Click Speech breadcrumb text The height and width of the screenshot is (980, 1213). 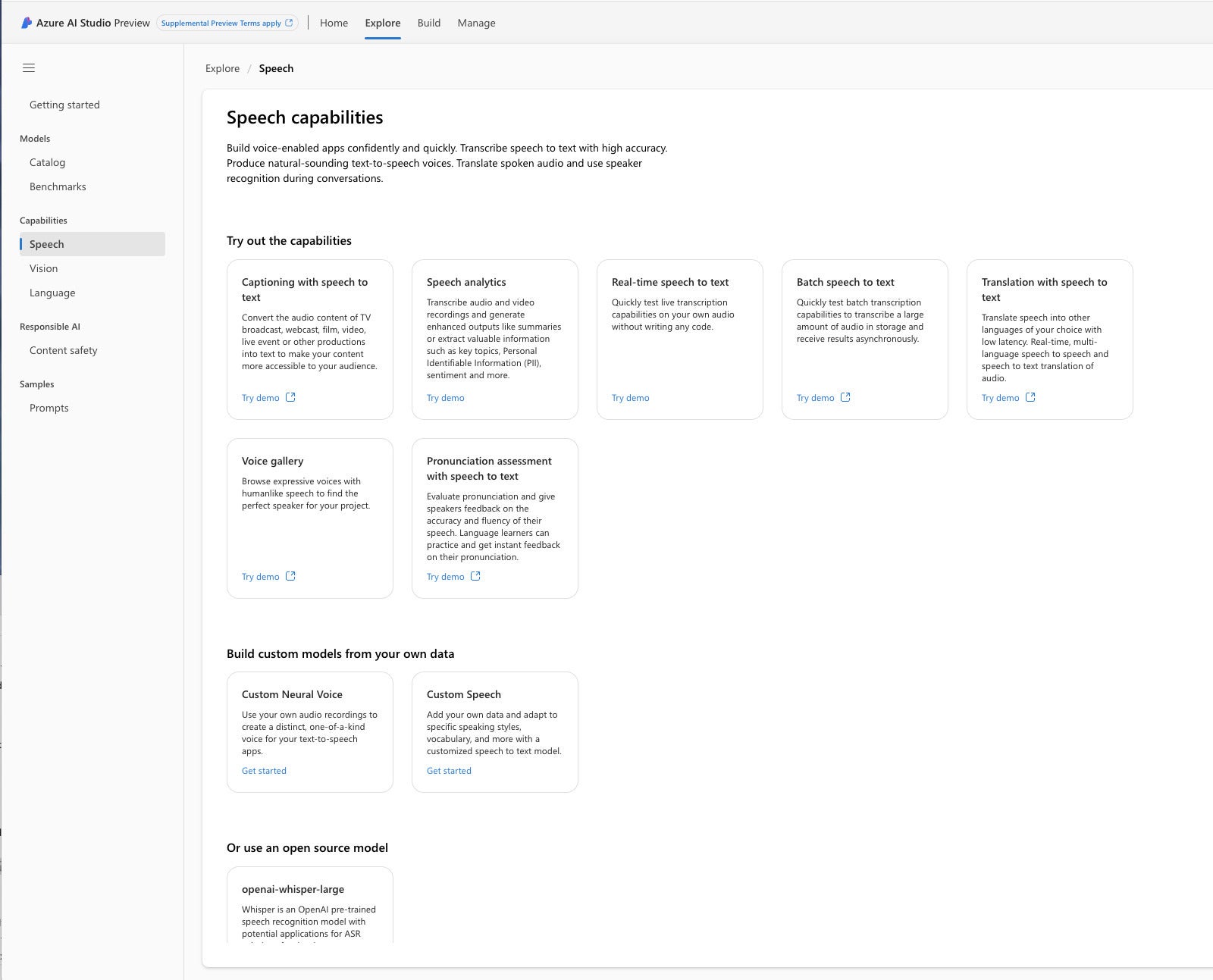tap(276, 68)
